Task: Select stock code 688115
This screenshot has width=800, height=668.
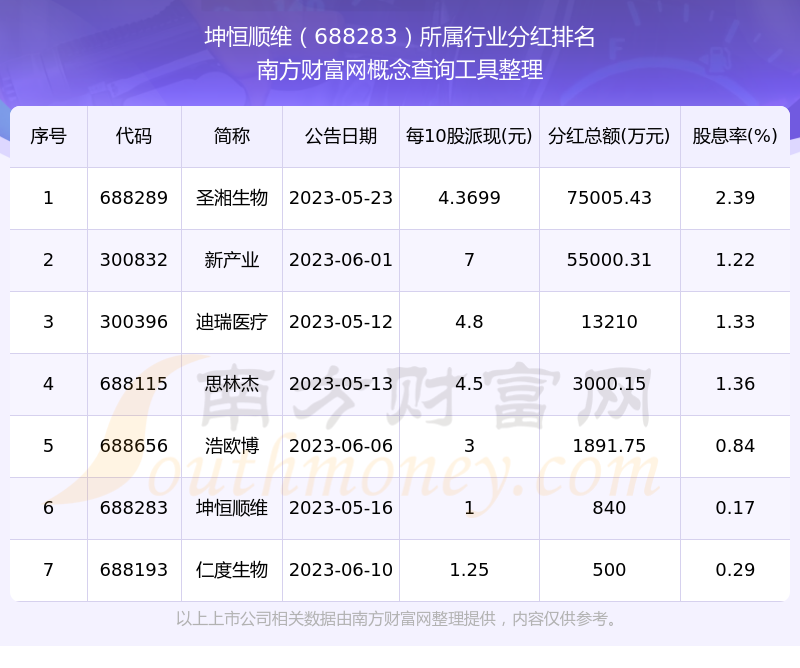Action: pyautogui.click(x=134, y=384)
